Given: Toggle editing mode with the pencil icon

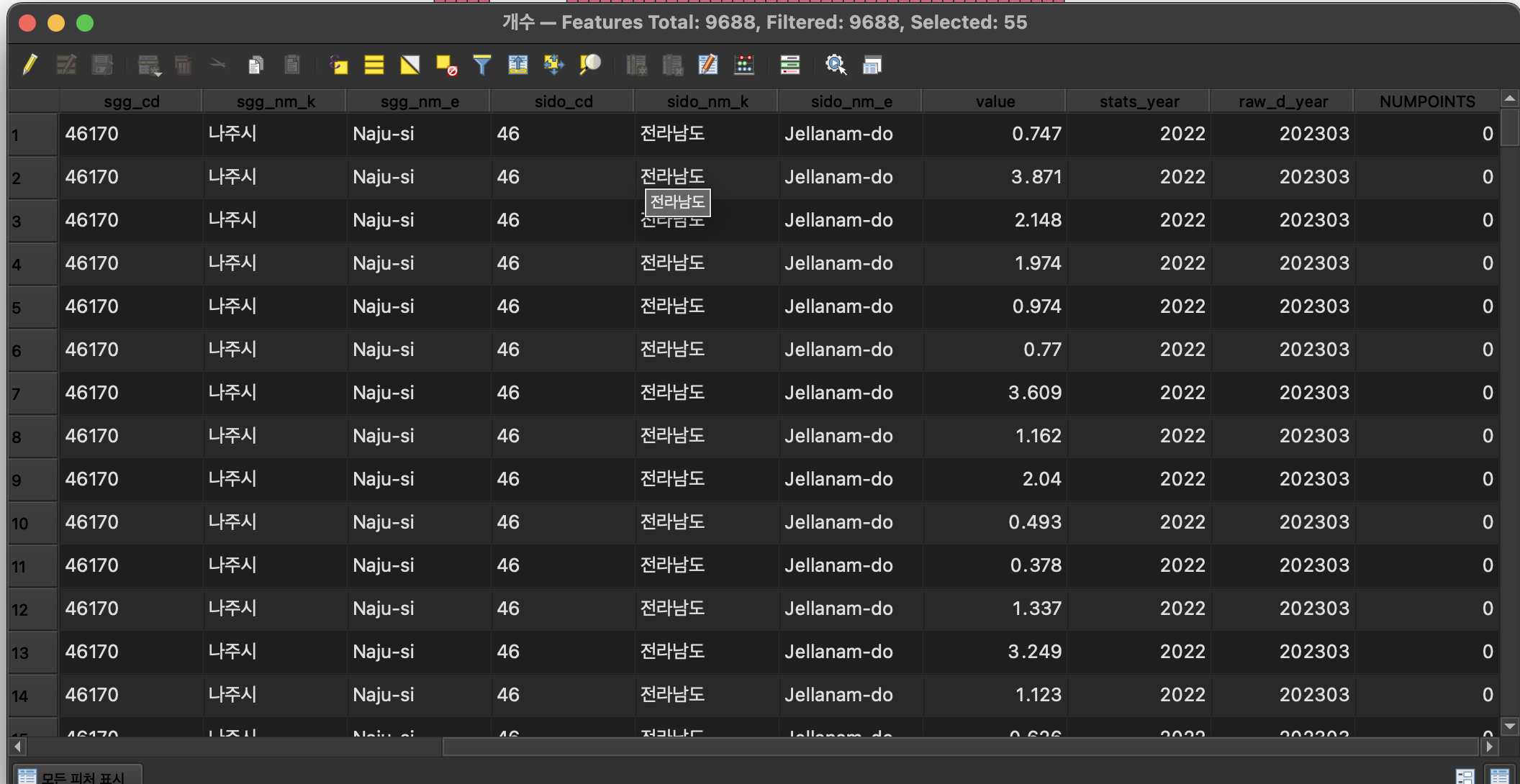Looking at the screenshot, I should (30, 65).
